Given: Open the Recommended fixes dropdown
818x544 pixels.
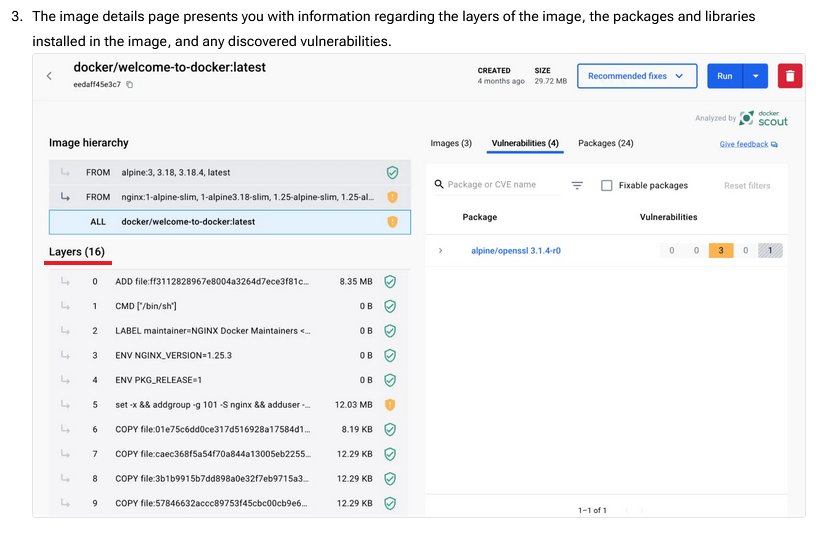Looking at the screenshot, I should [637, 76].
